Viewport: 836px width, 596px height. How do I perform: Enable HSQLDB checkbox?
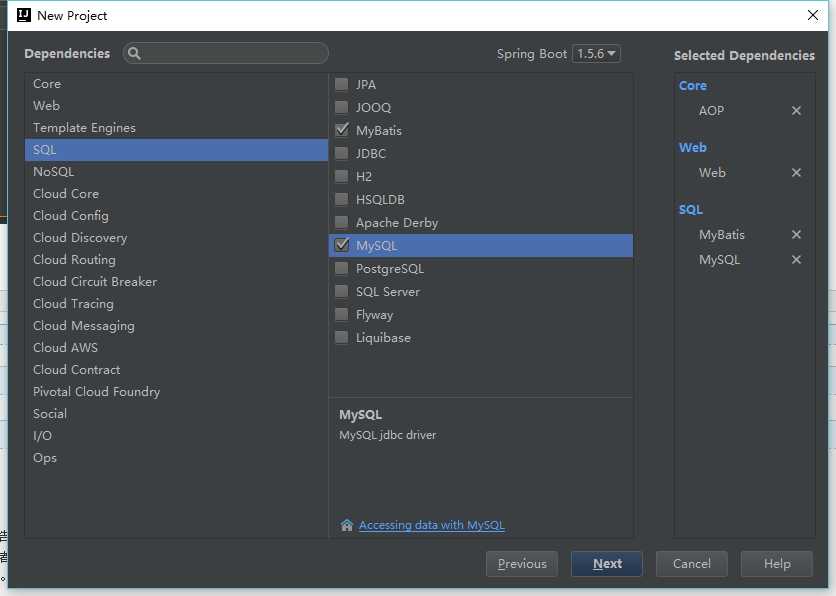click(x=342, y=199)
